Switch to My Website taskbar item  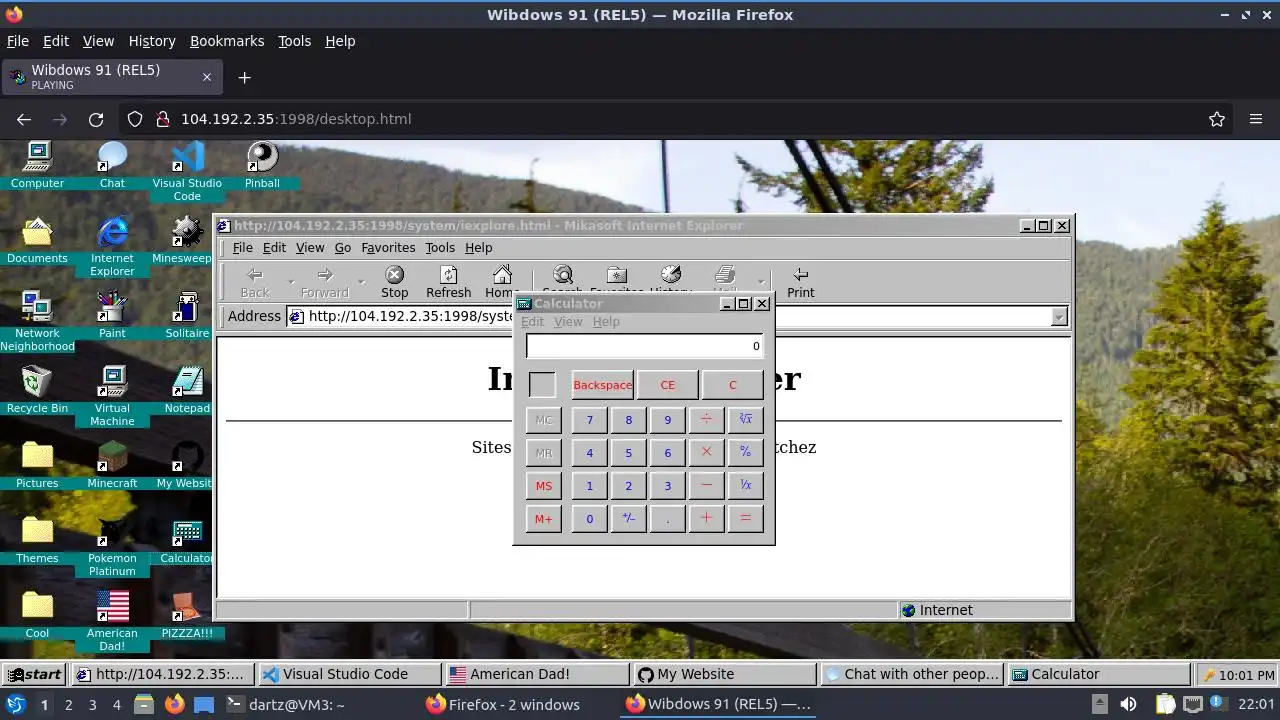pos(726,674)
